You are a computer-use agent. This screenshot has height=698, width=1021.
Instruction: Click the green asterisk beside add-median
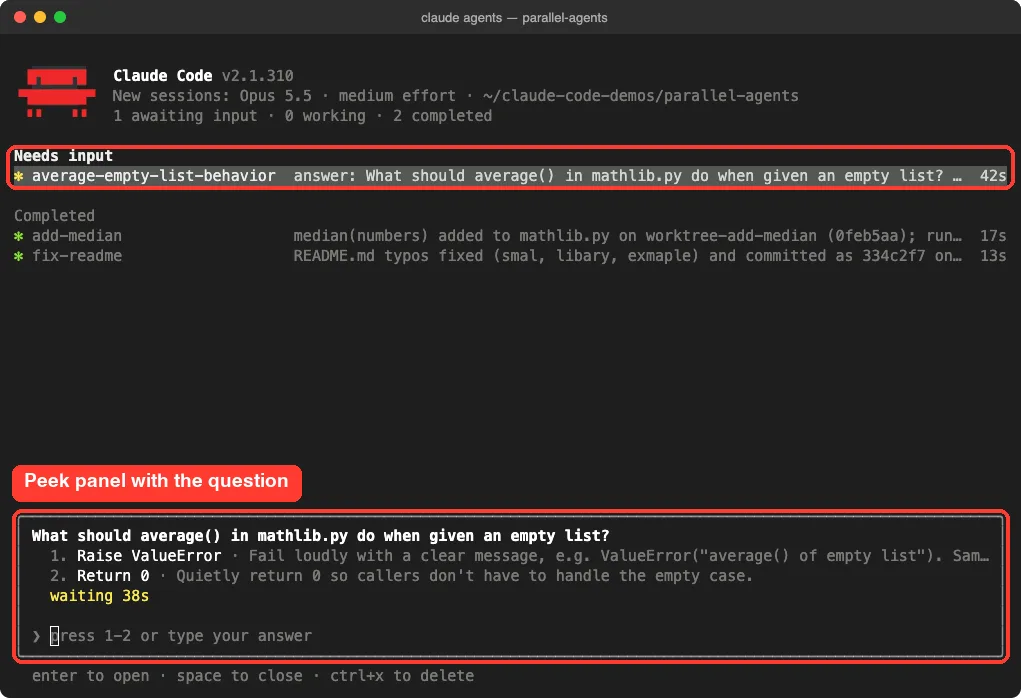(x=19, y=236)
